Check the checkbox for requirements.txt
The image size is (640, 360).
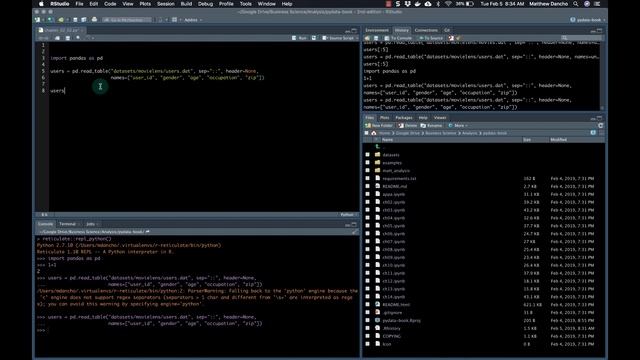pos(367,179)
